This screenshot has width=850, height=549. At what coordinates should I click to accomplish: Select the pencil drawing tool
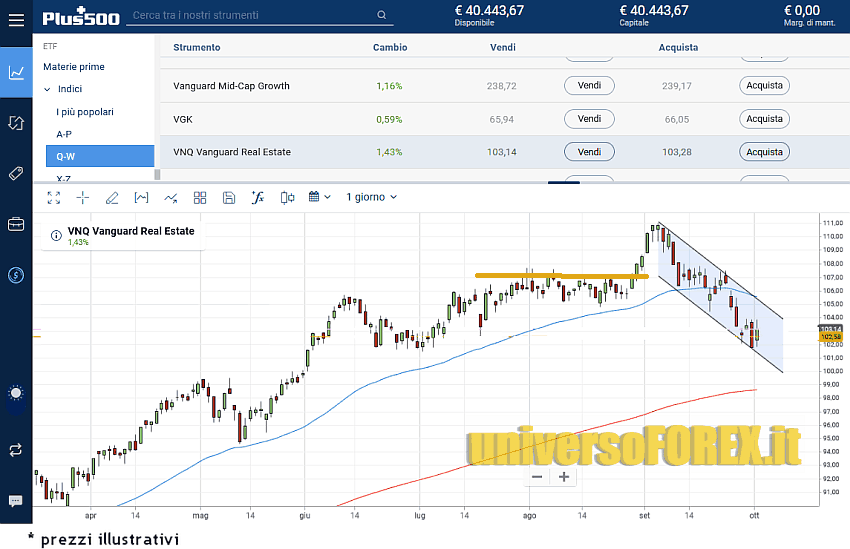pos(112,197)
